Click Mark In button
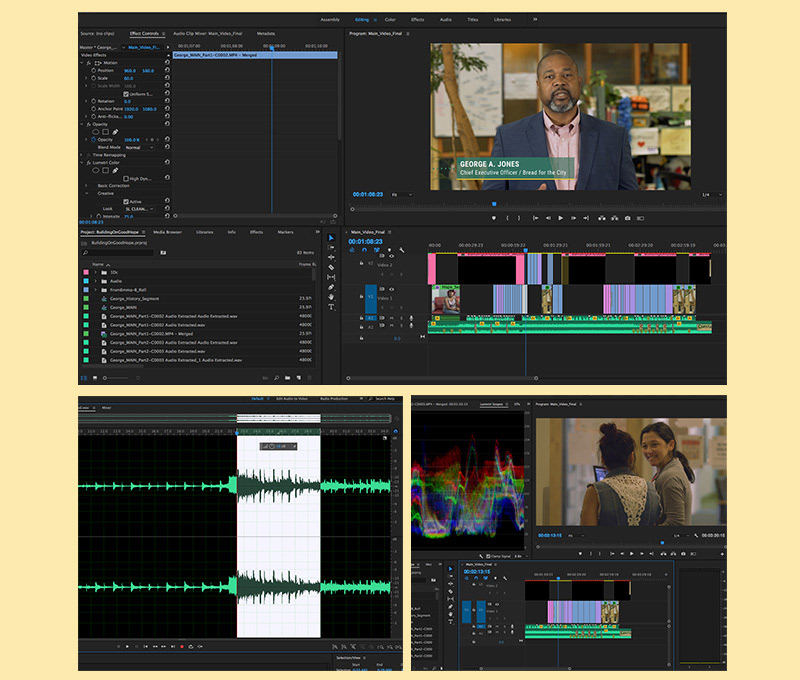The image size is (800, 680). [x=507, y=218]
